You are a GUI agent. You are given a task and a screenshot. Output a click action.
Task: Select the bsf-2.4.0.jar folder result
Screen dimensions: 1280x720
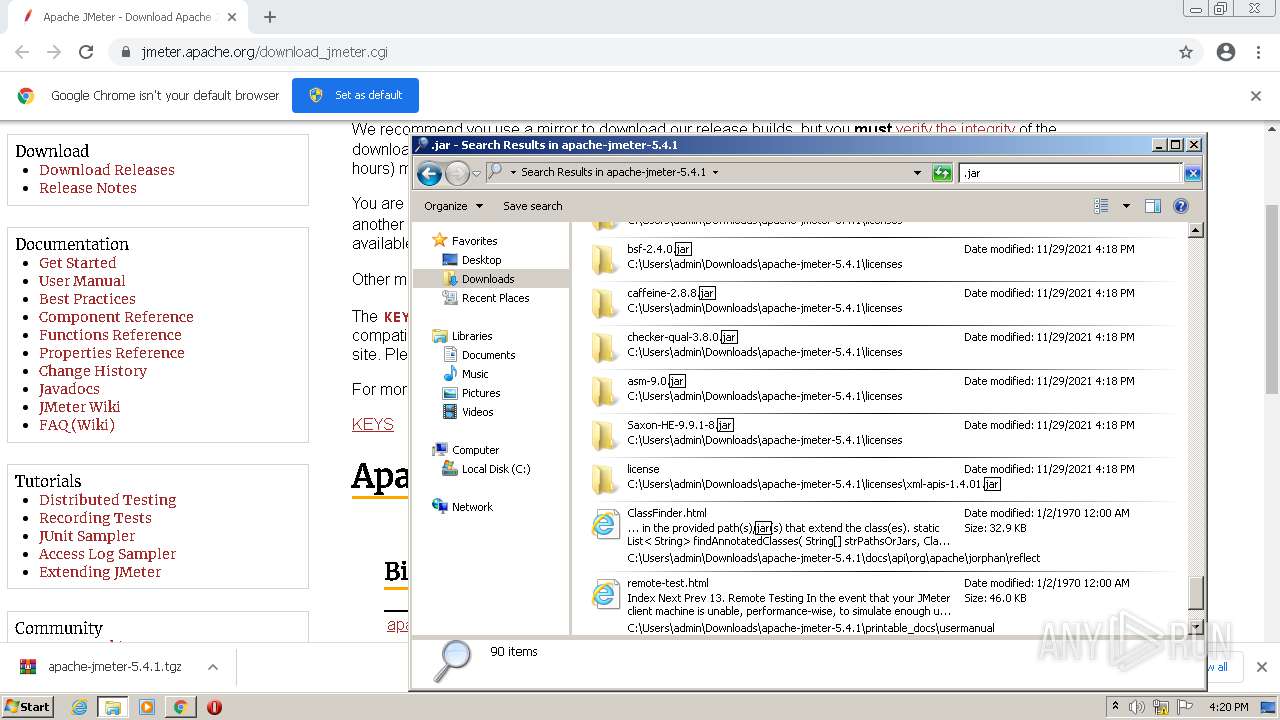[x=880, y=259]
